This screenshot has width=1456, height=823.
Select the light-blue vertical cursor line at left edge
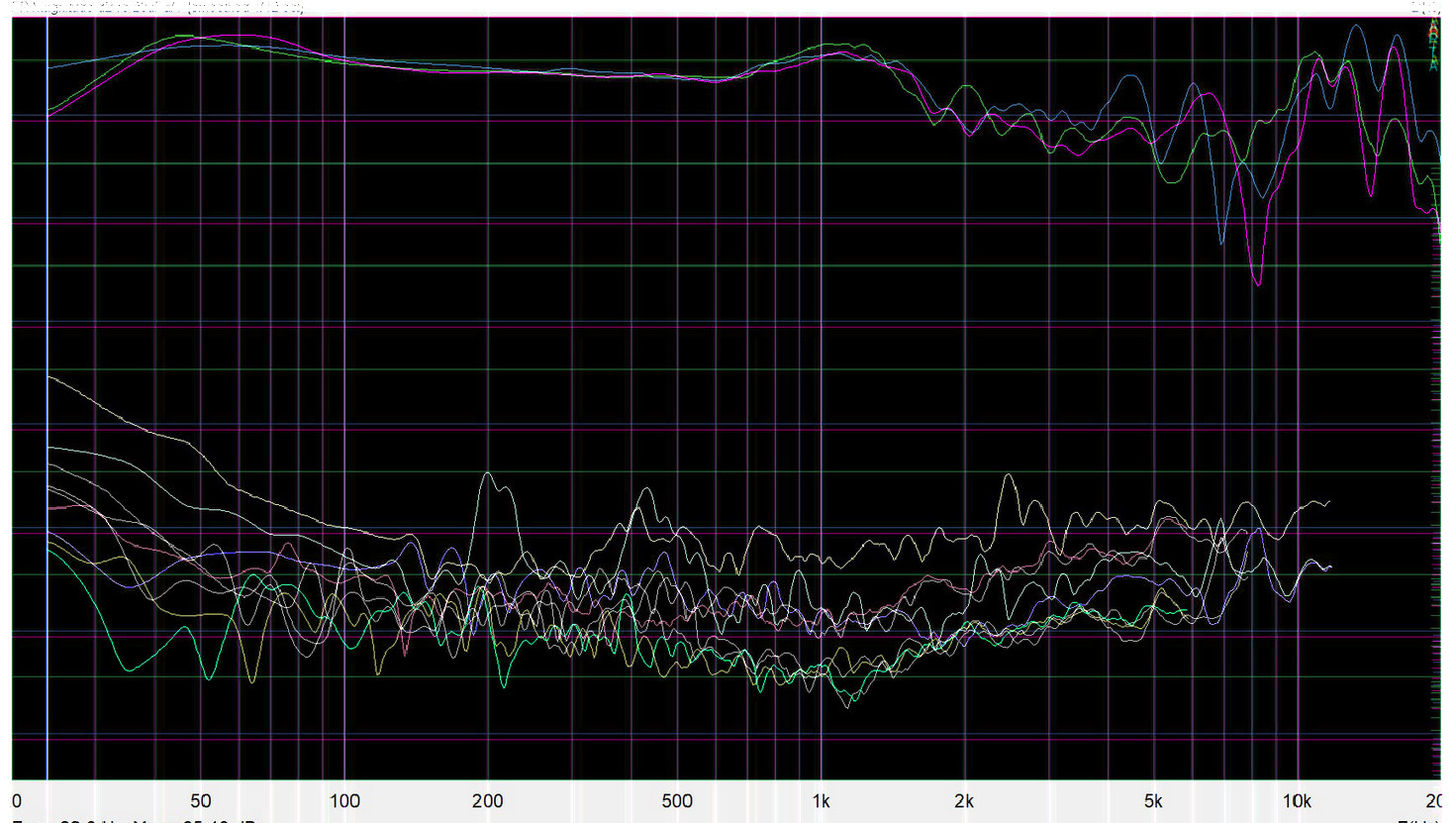point(48,396)
